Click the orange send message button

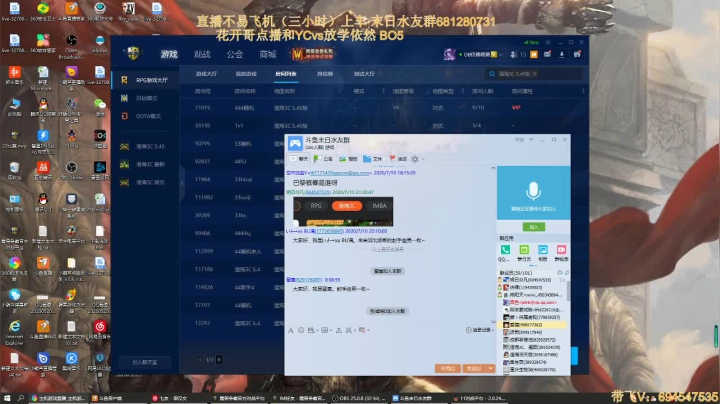pyautogui.click(x=474, y=368)
